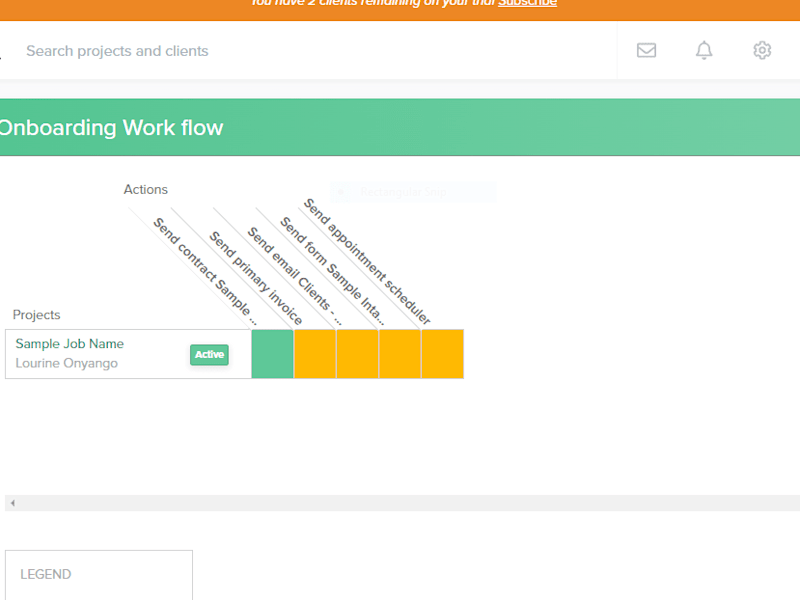Click the Send contract Sample column header
Viewport: 800px width, 600px height.
[x=205, y=271]
